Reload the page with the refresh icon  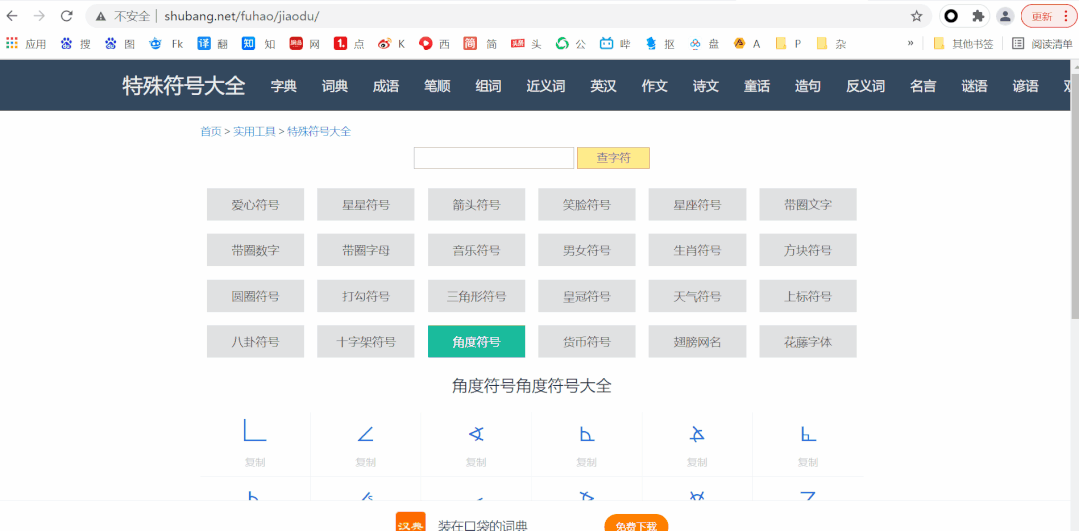[67, 16]
